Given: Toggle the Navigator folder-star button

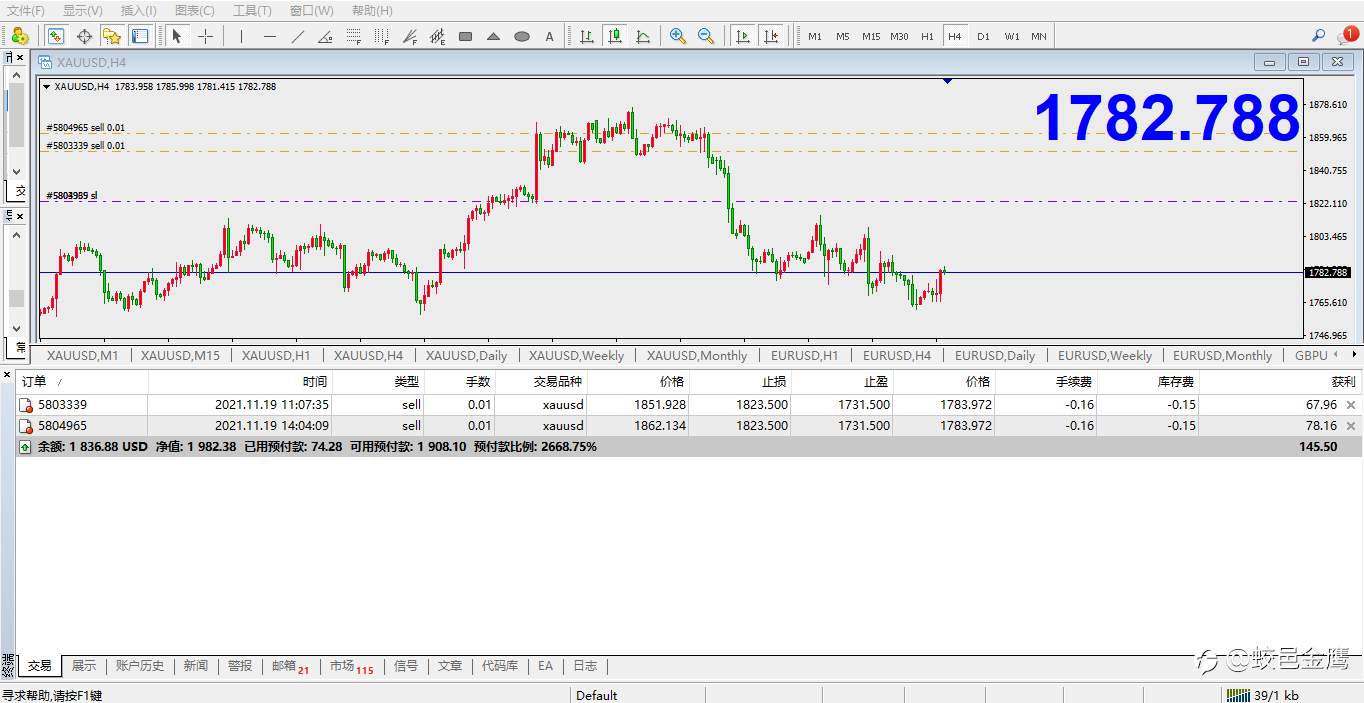Looking at the screenshot, I should tap(112, 36).
